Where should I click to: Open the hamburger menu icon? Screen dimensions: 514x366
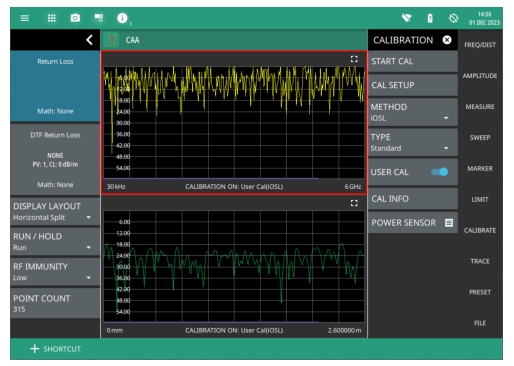tap(25, 18)
